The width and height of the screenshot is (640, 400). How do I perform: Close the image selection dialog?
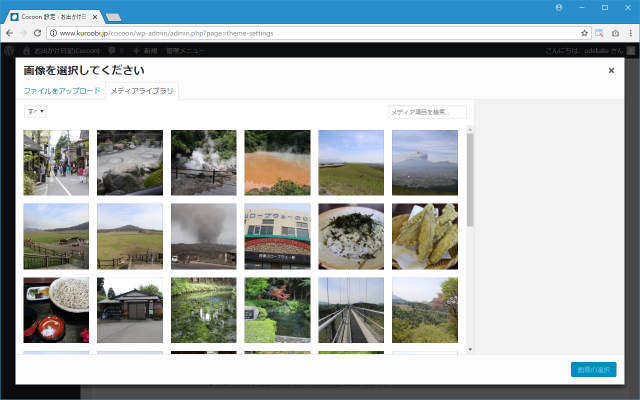coord(611,70)
